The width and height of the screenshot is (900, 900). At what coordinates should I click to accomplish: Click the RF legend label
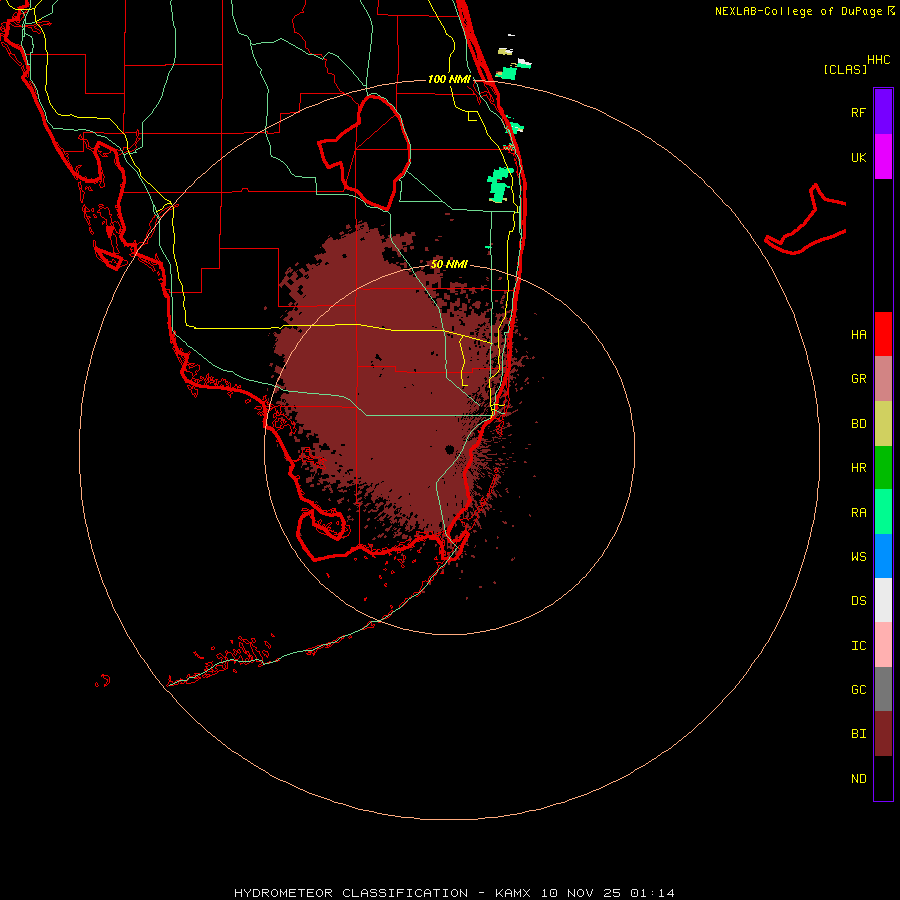pyautogui.click(x=858, y=112)
